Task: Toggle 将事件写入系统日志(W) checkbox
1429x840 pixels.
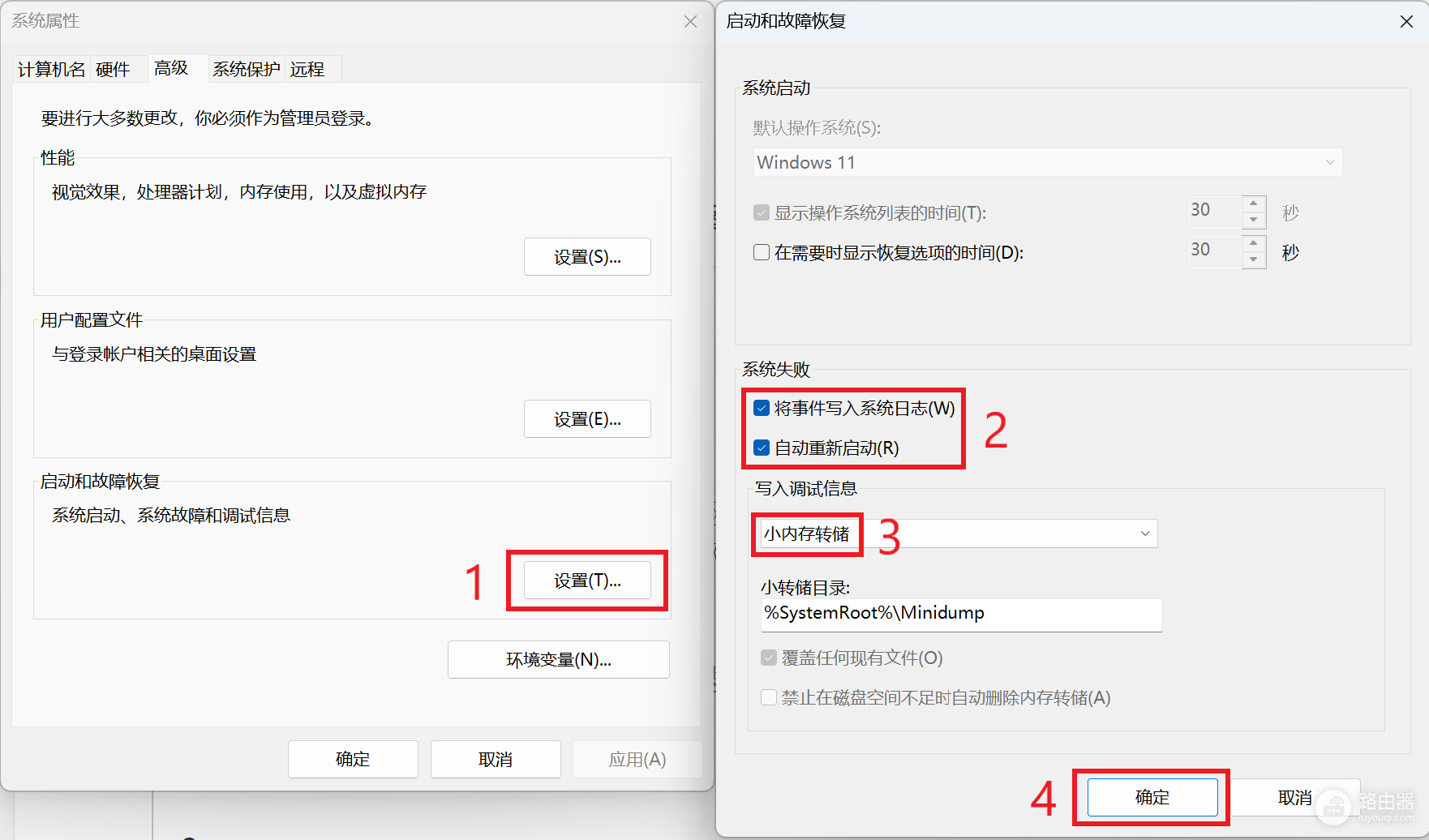Action: coord(761,408)
